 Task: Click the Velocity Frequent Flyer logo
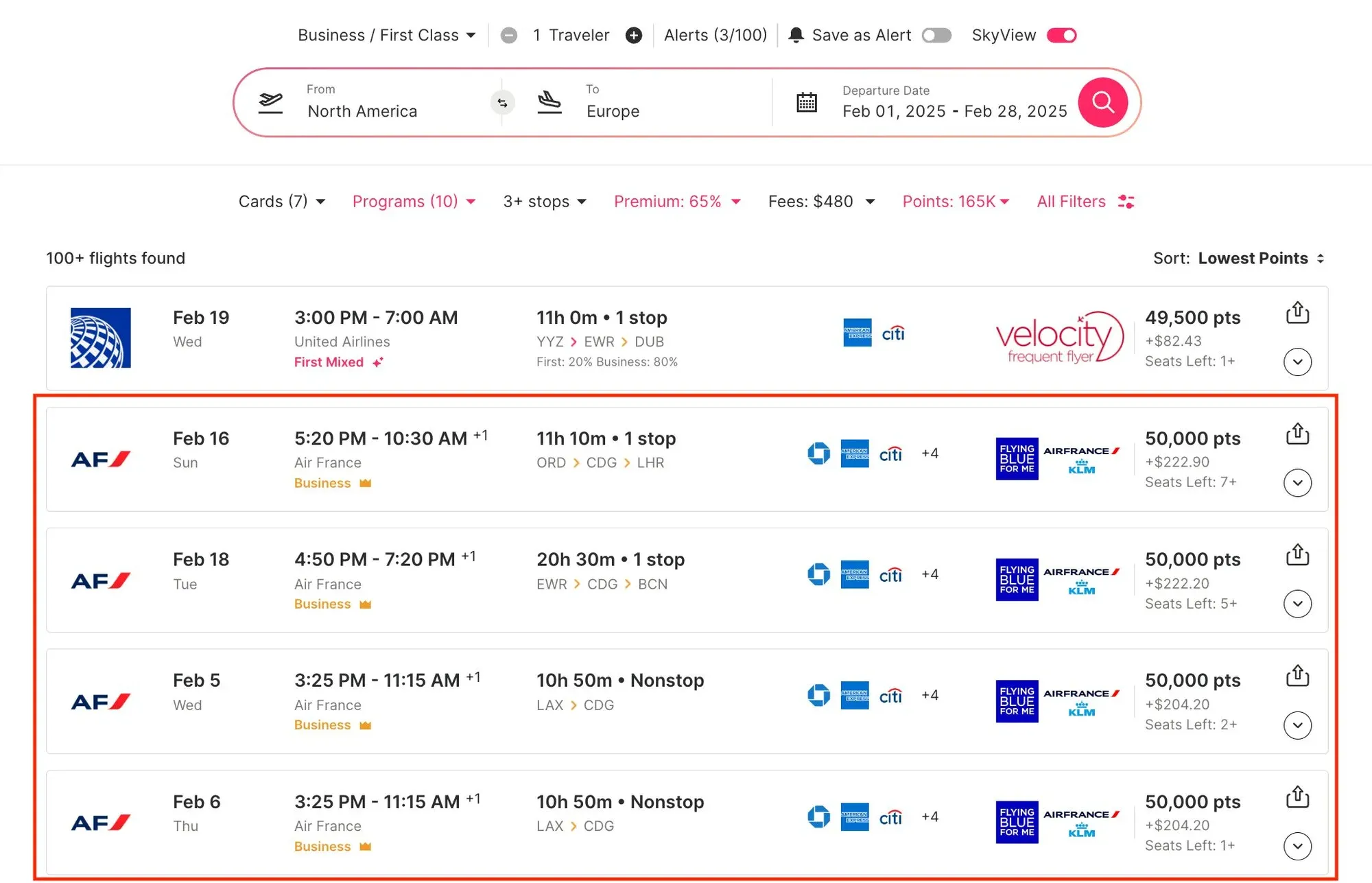coord(1058,338)
